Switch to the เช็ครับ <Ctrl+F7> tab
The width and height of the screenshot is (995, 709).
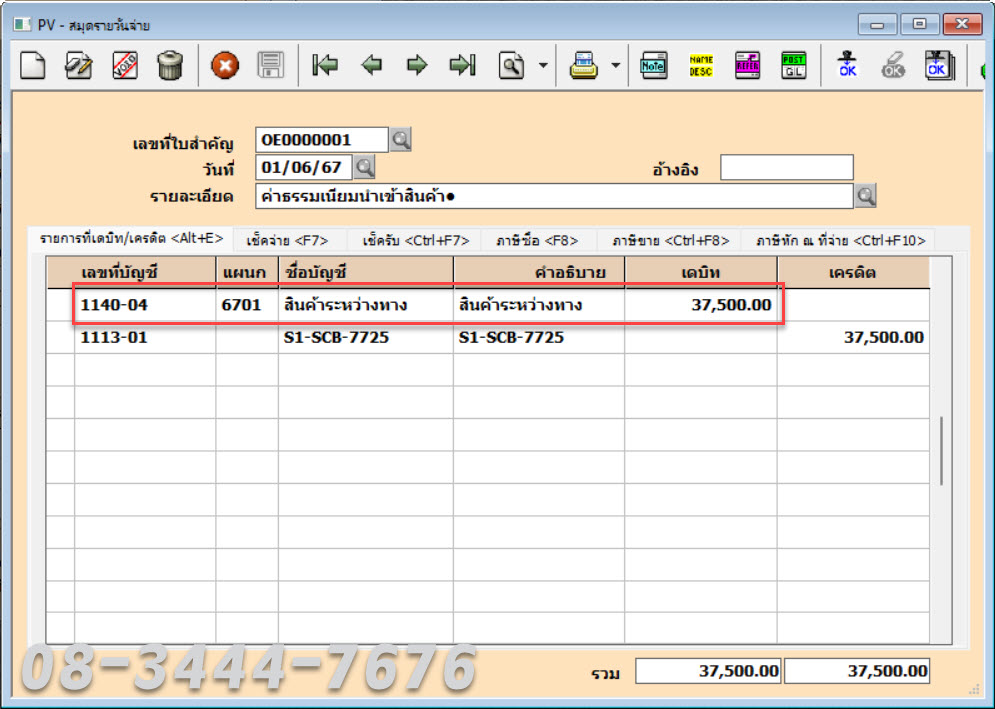pos(416,241)
